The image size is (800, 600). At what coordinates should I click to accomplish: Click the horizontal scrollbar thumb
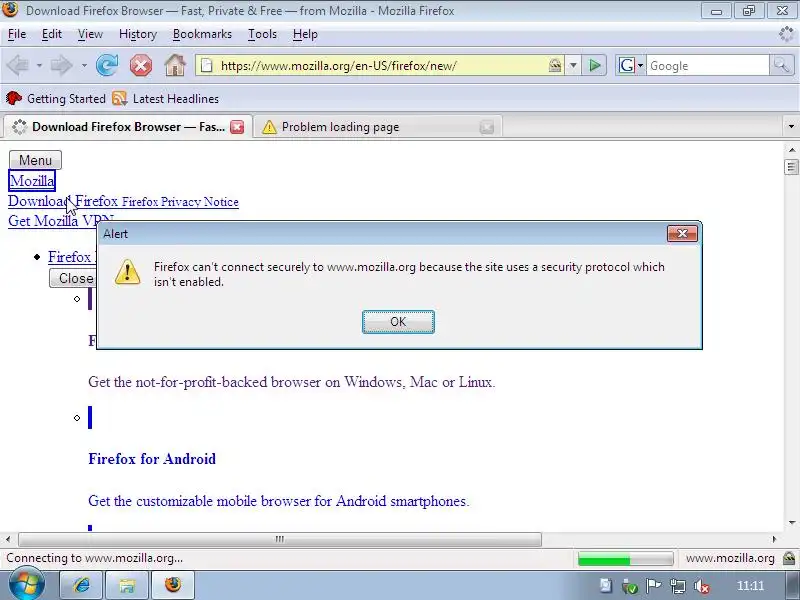280,539
